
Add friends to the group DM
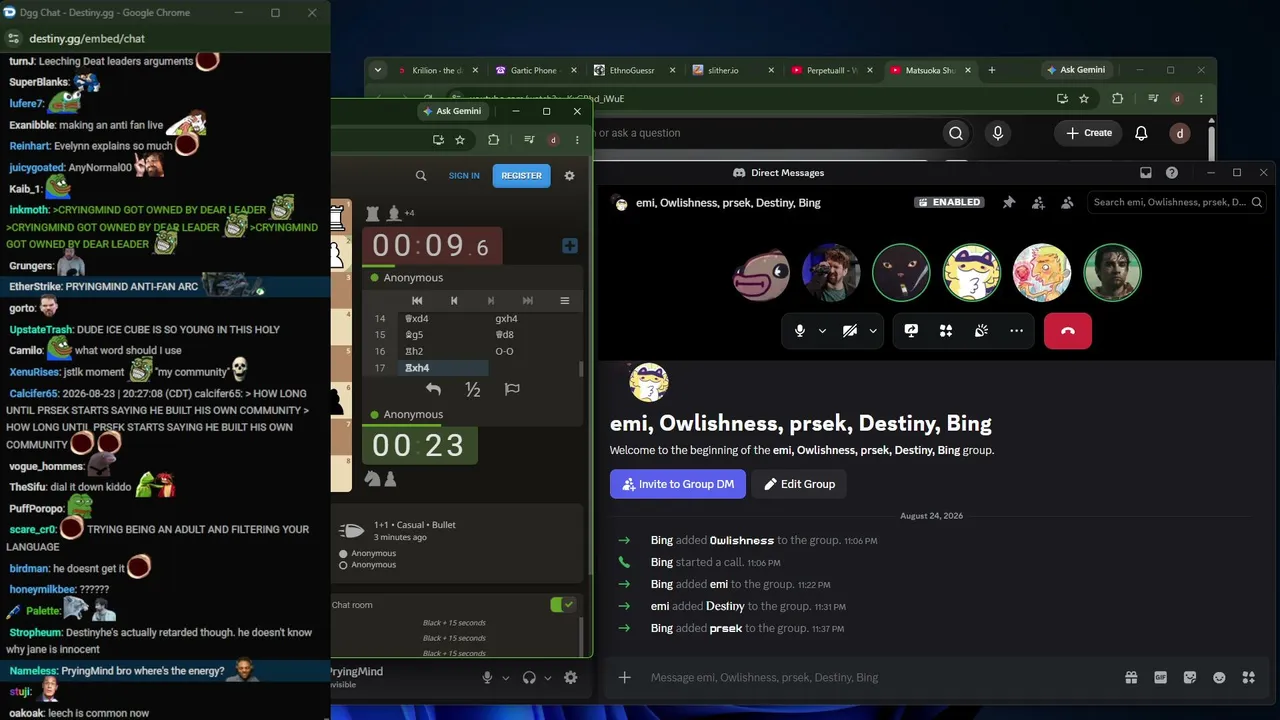tap(1038, 202)
